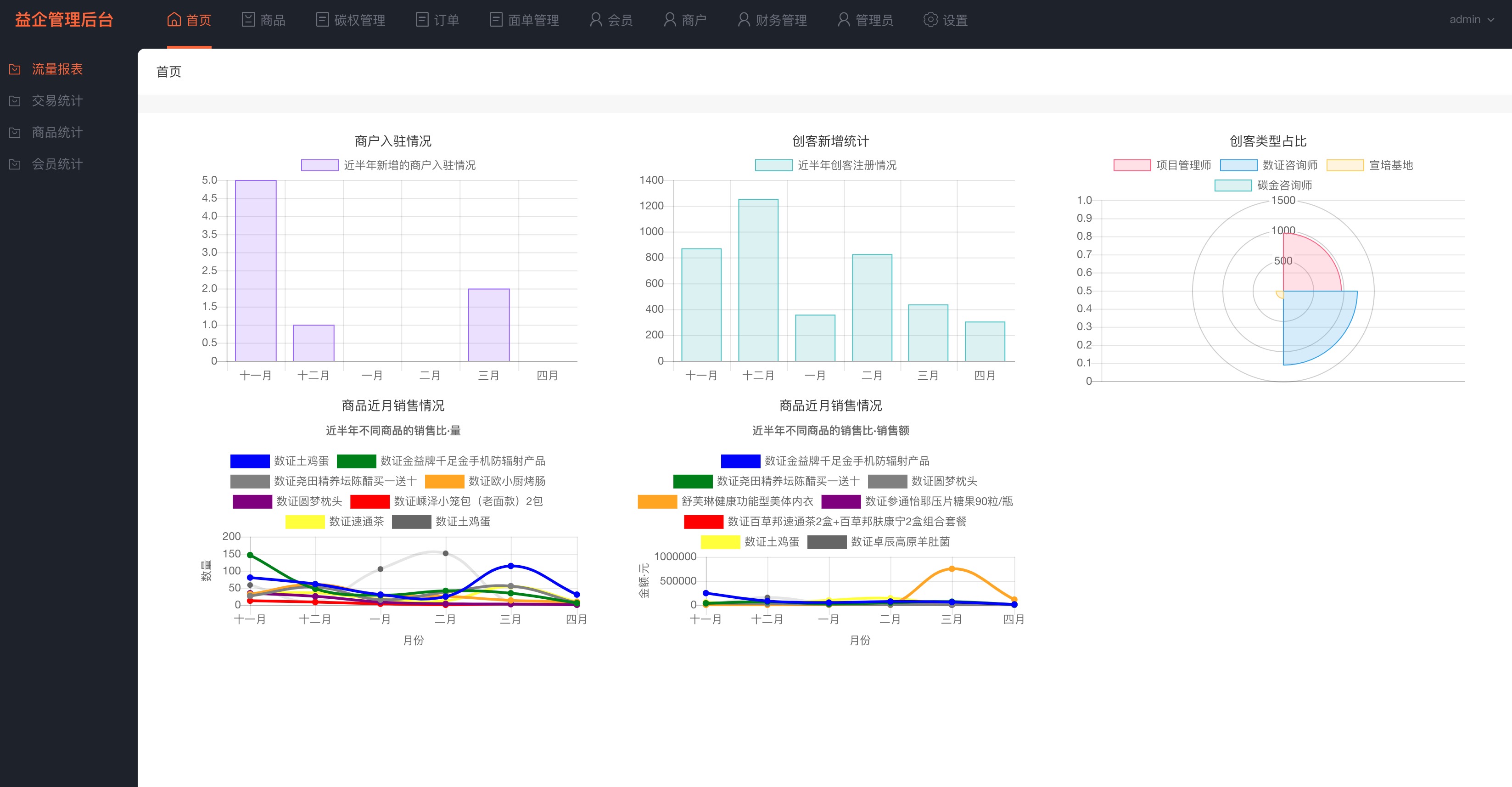This screenshot has height=787, width=1512.
Task: Click the 首页 breadcrumb title
Action: pos(168,72)
